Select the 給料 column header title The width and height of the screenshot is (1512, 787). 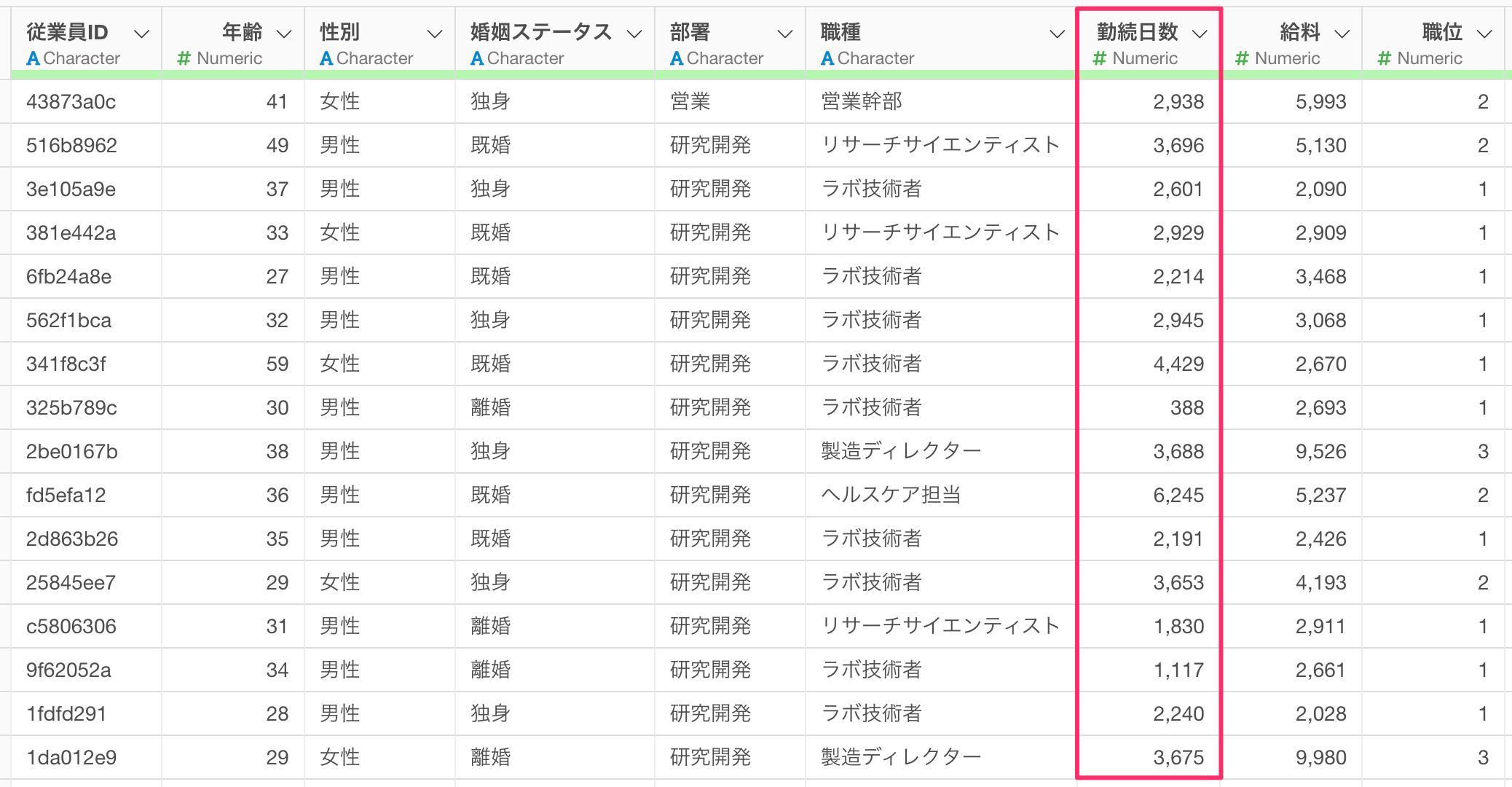click(x=1300, y=32)
